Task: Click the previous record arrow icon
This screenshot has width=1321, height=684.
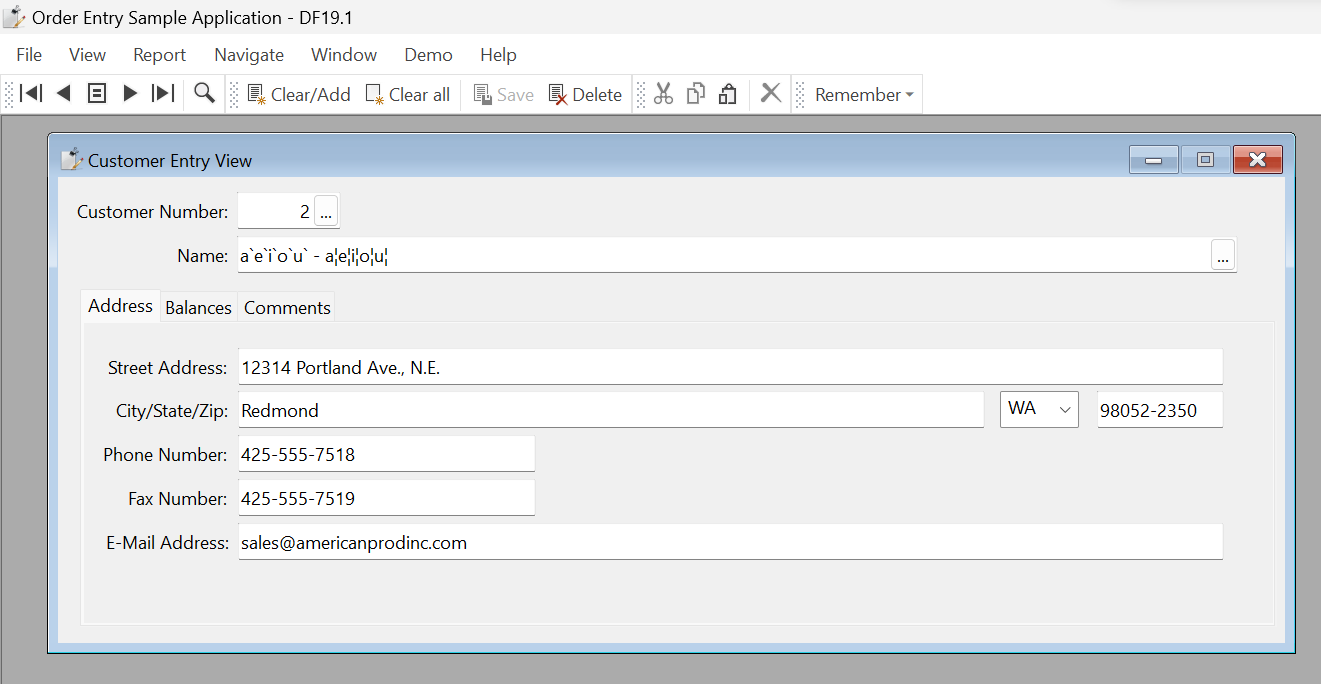Action: [x=64, y=94]
